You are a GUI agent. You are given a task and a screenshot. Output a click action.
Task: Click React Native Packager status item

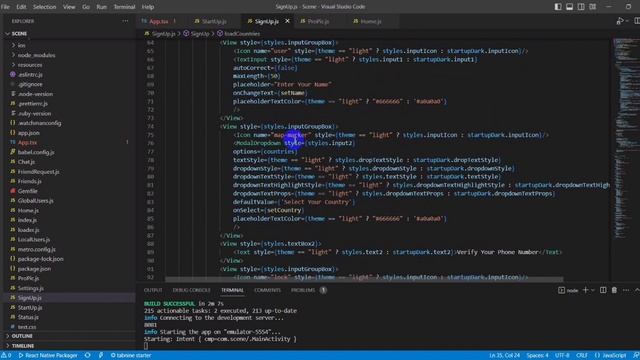[x=48, y=356]
